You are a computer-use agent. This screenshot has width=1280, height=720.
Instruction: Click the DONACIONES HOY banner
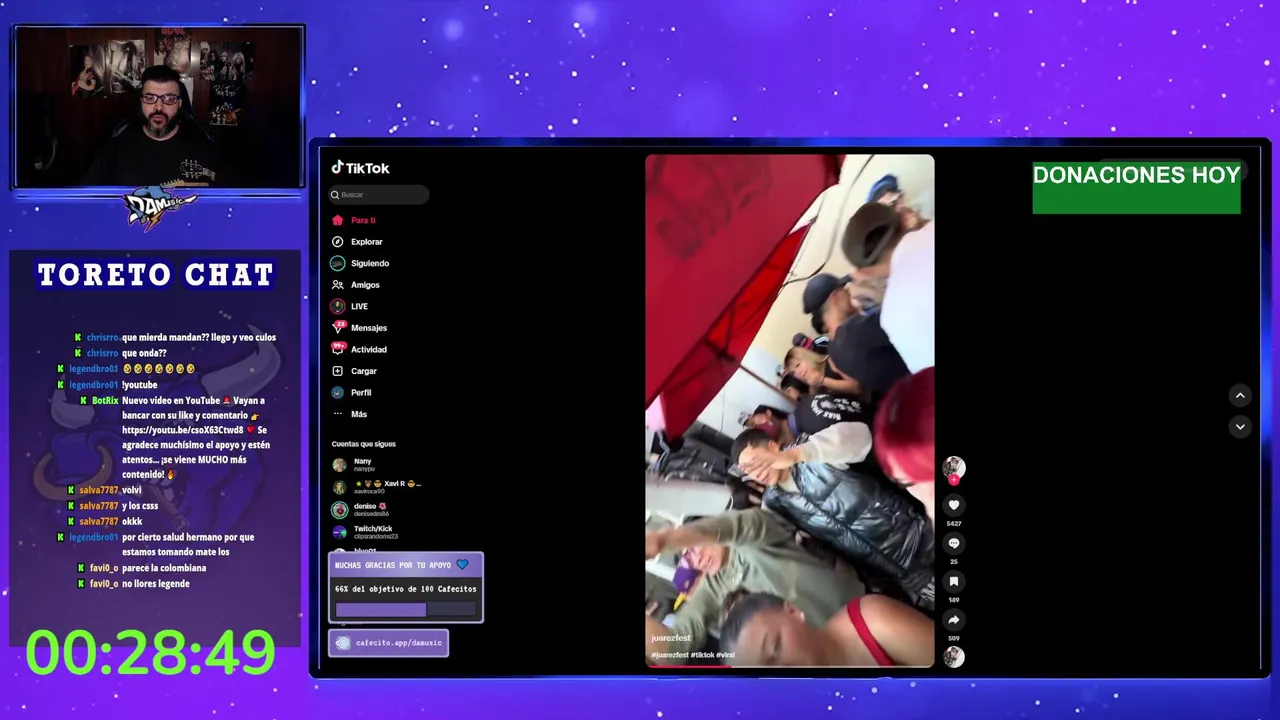[x=1136, y=187]
